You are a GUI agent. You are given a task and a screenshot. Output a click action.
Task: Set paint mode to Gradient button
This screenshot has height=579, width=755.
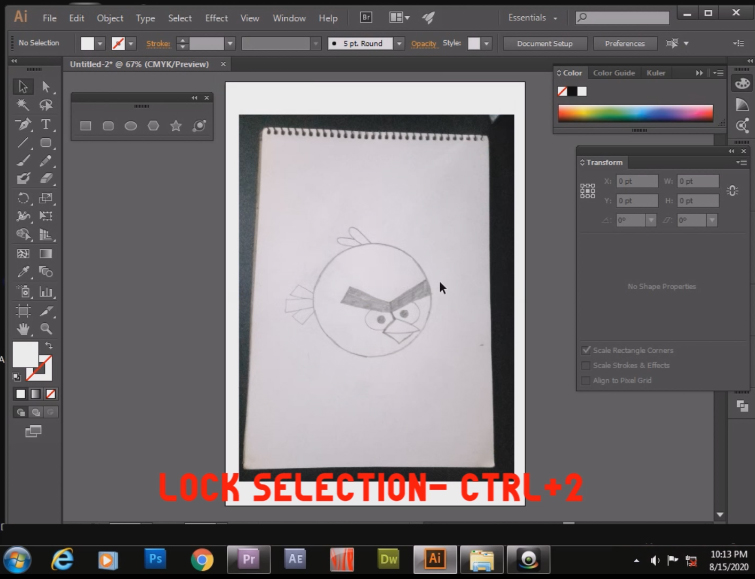(x=36, y=394)
